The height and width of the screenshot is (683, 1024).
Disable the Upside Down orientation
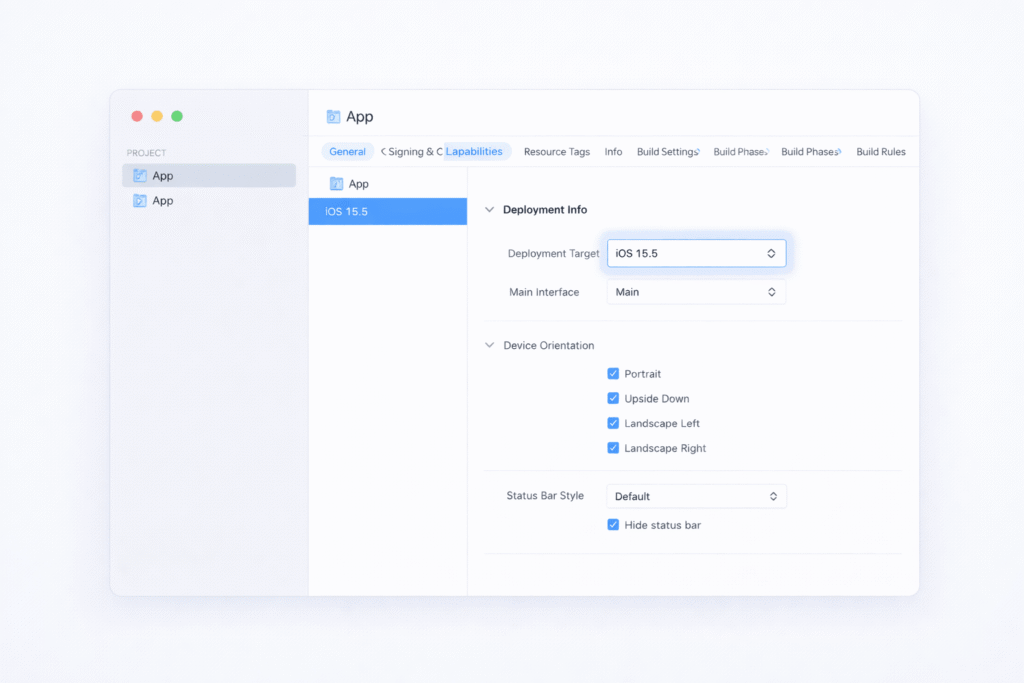click(613, 398)
